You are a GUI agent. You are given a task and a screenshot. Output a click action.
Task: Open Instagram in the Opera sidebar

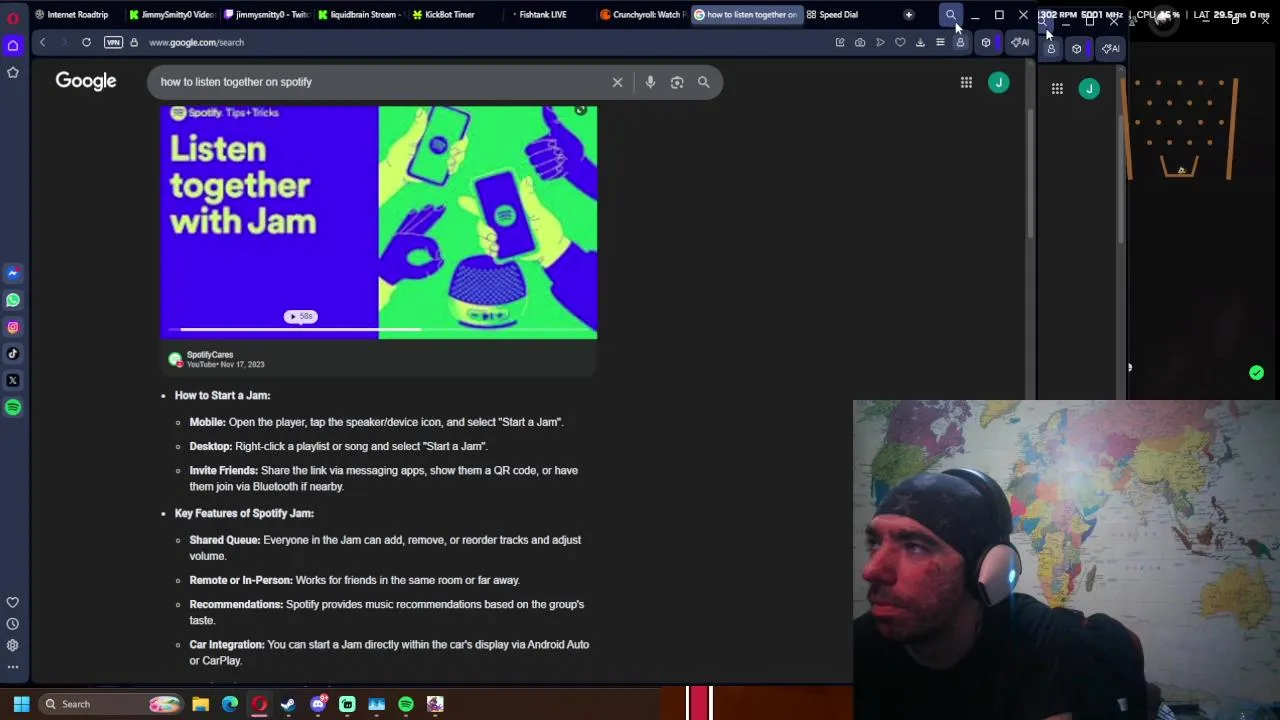[13, 327]
